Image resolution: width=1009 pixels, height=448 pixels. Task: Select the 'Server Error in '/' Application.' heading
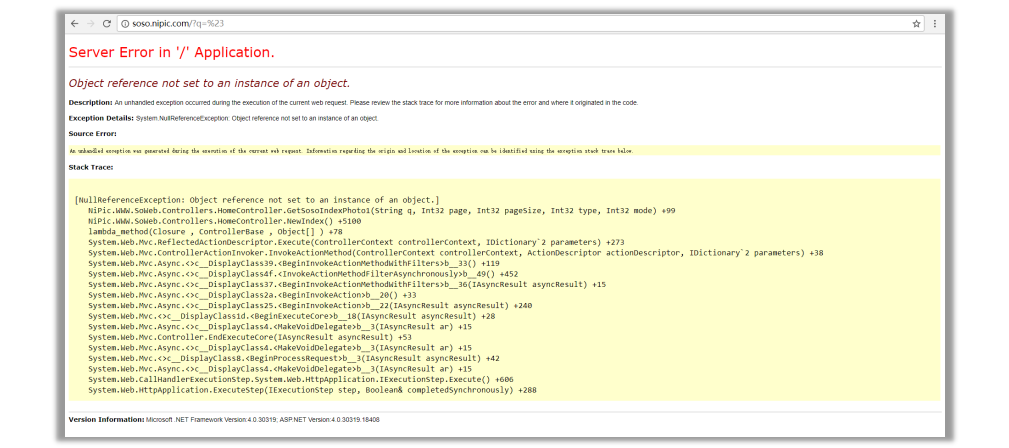pos(172,53)
